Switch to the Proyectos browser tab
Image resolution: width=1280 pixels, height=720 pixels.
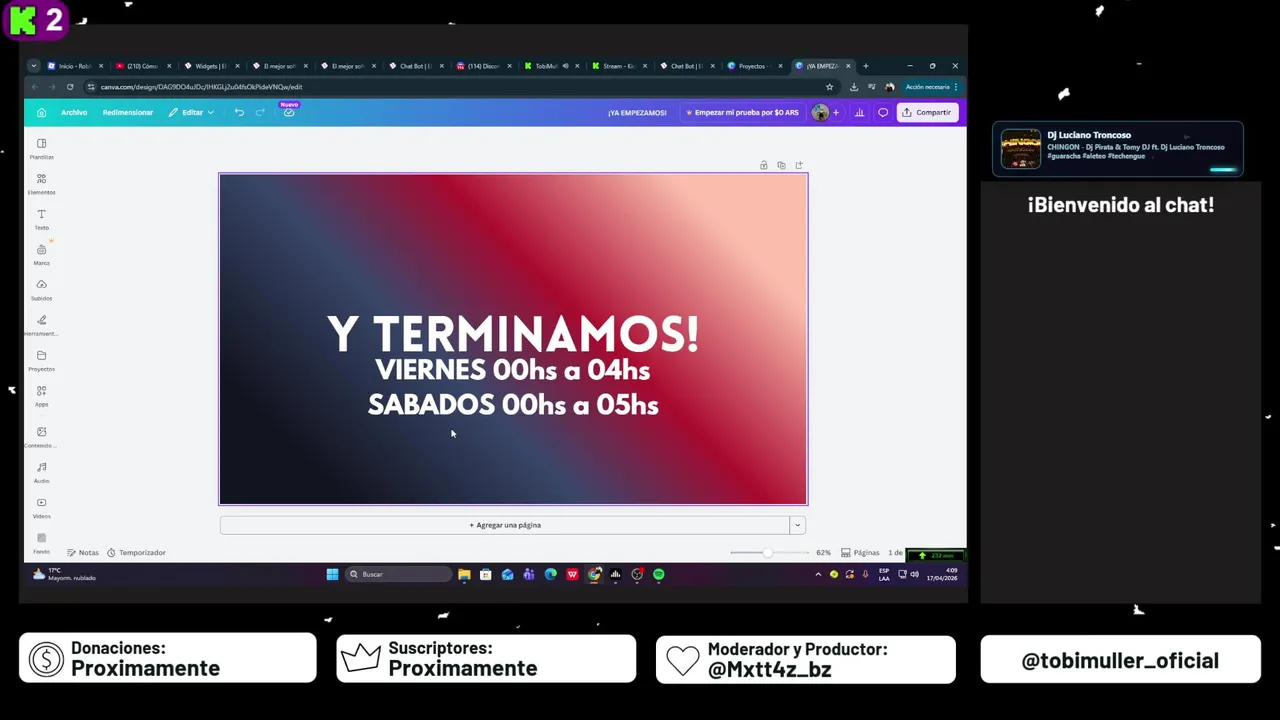pyautogui.click(x=754, y=66)
